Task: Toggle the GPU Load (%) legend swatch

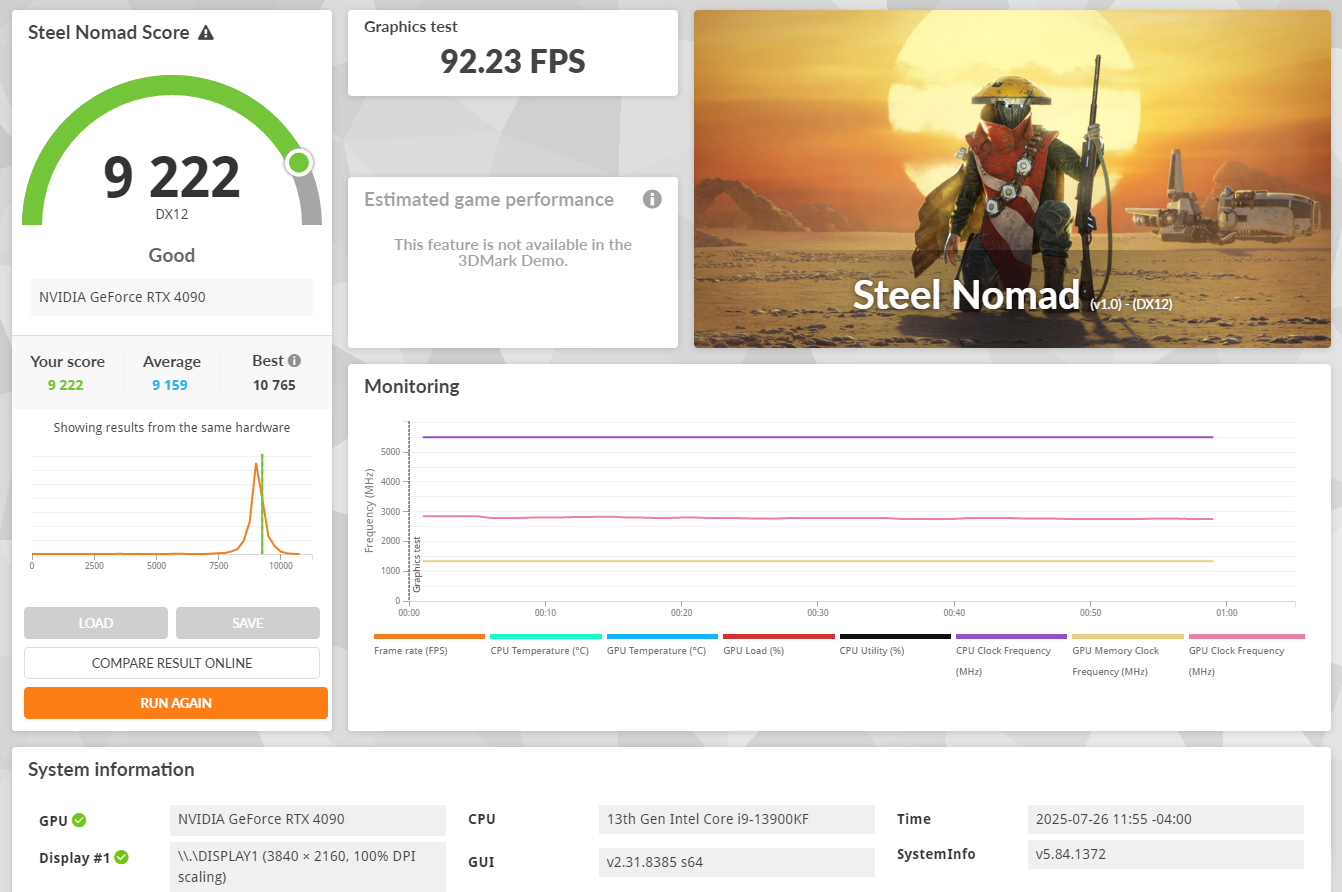Action: 779,636
